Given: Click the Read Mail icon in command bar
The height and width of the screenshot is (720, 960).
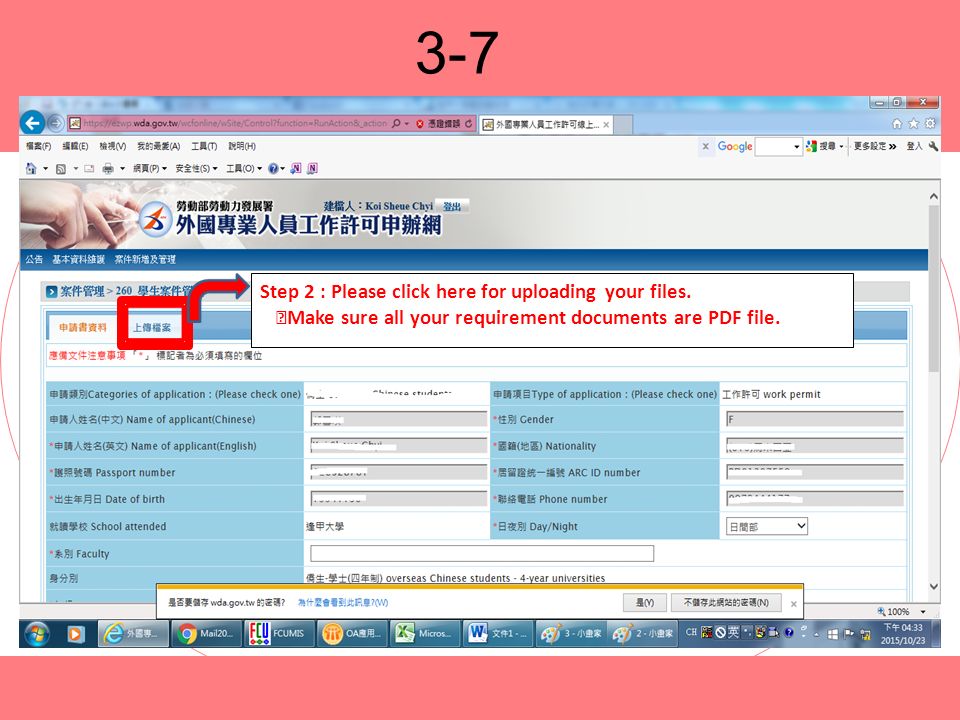Looking at the screenshot, I should pos(89,168).
